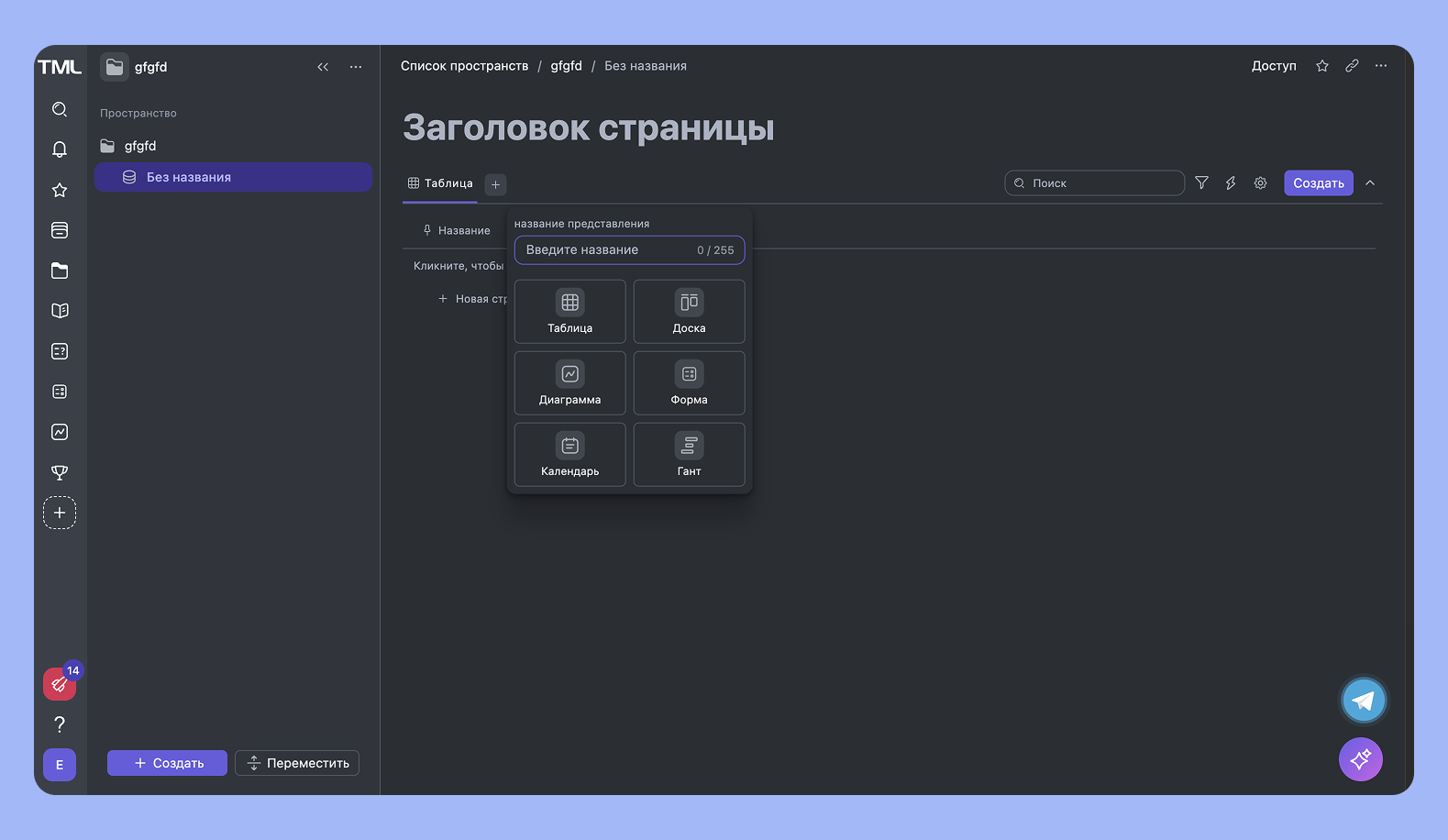The width and height of the screenshot is (1448, 840).
Task: Open the lightning automation icon
Action: coord(1231,183)
